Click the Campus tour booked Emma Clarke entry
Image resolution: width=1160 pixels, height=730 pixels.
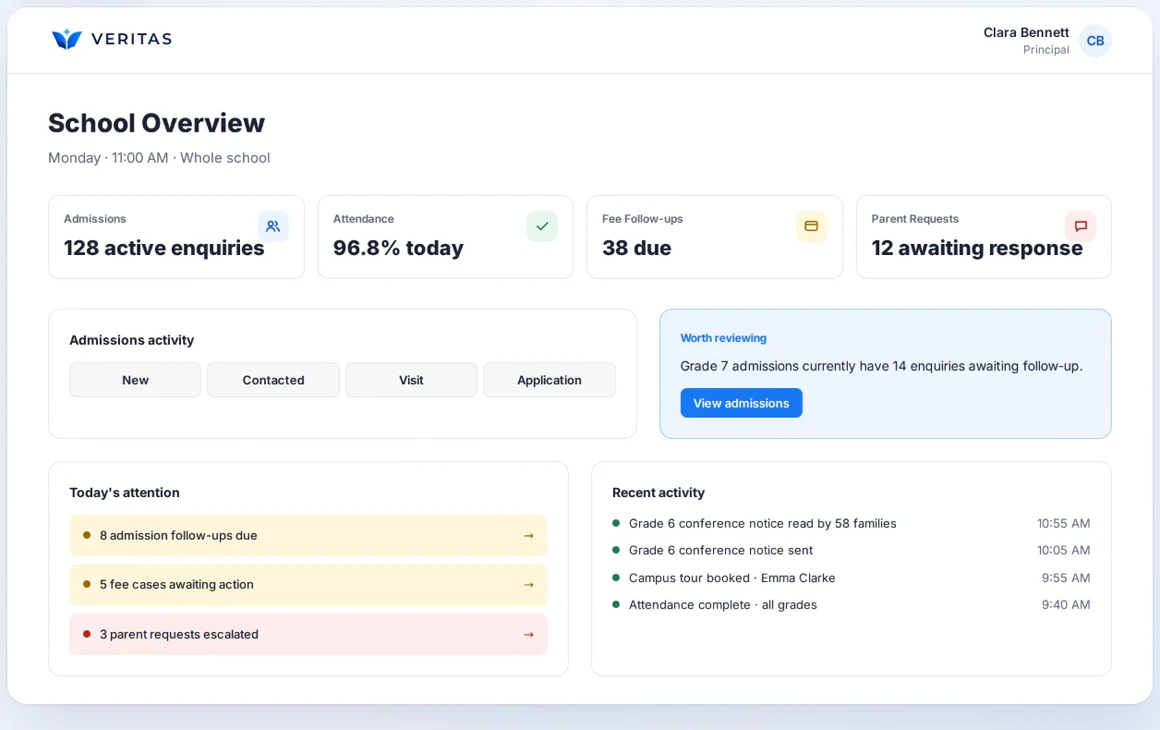click(732, 578)
